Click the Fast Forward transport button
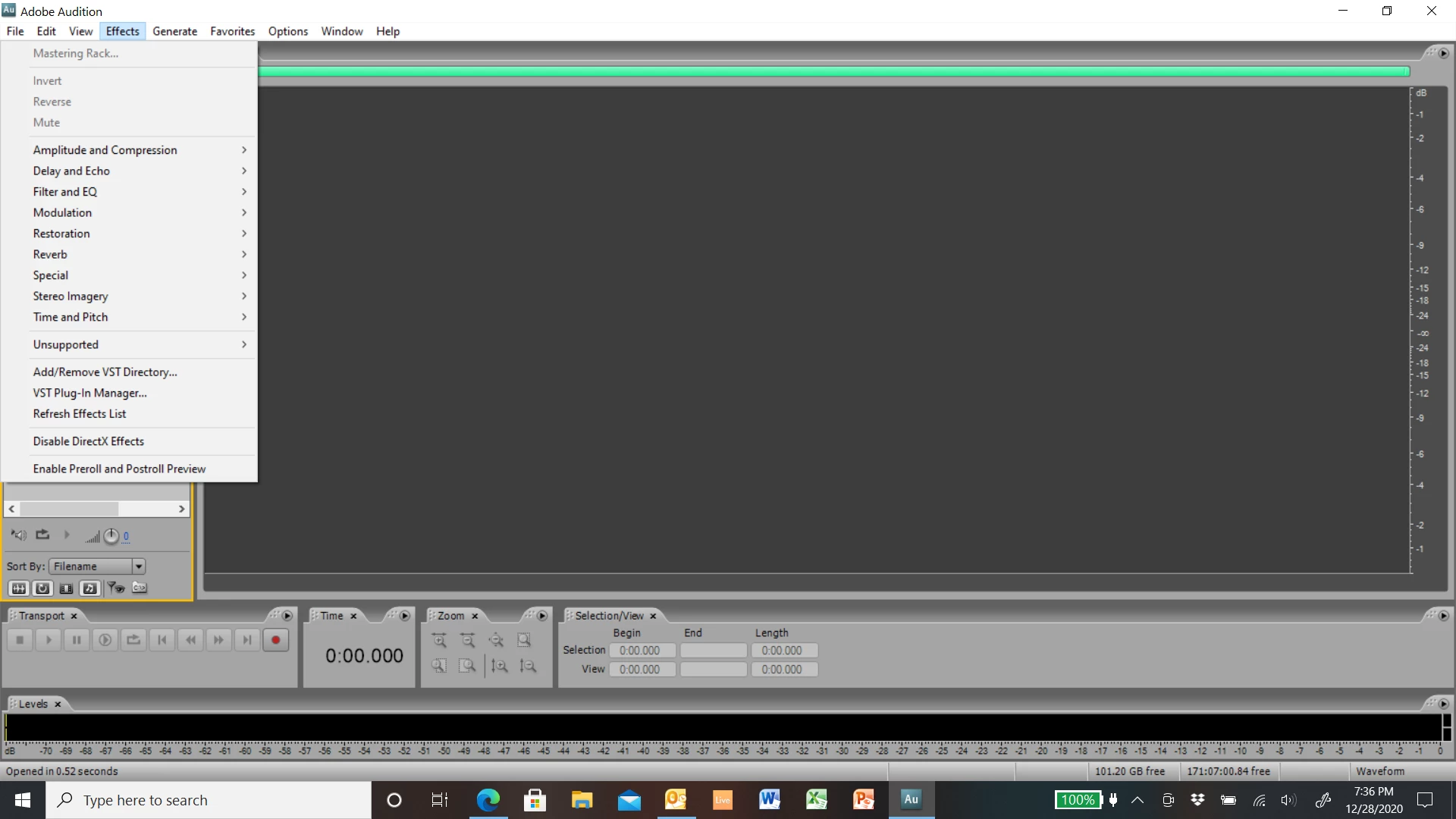1456x819 pixels. [x=218, y=640]
